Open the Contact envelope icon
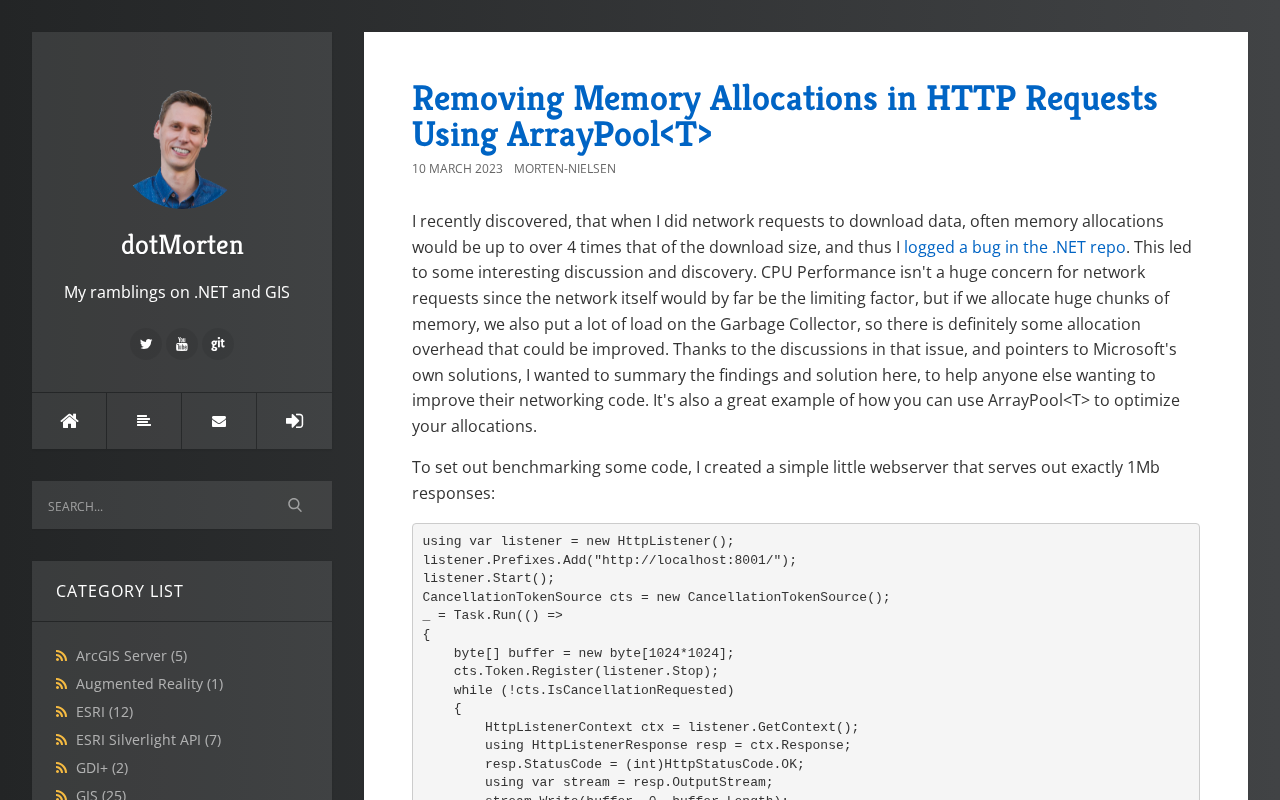The width and height of the screenshot is (1280, 800). (219, 421)
